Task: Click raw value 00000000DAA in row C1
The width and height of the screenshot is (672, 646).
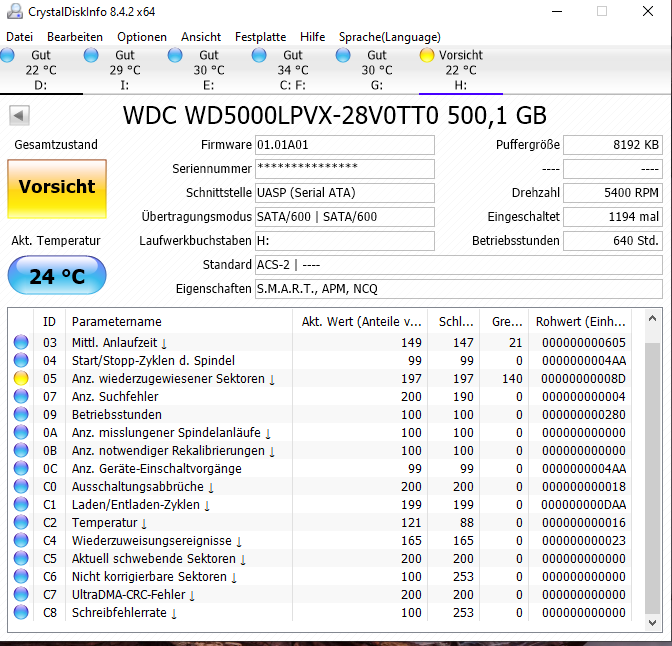Action: 583,505
